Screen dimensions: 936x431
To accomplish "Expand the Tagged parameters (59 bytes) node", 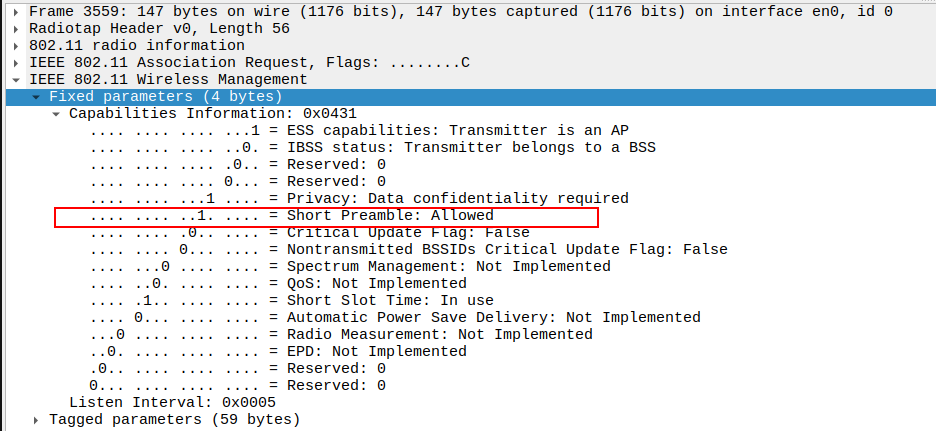I will click(37, 419).
